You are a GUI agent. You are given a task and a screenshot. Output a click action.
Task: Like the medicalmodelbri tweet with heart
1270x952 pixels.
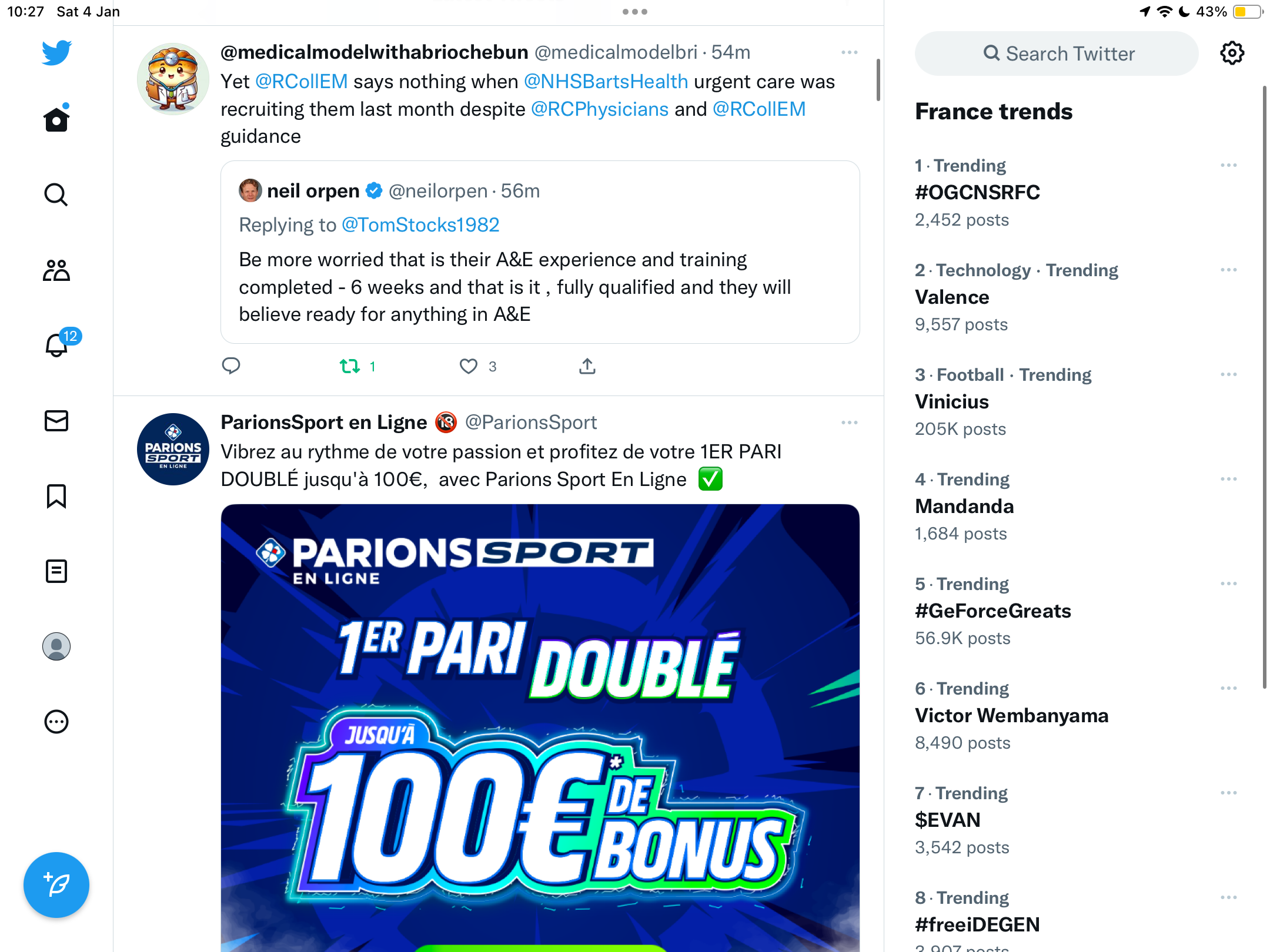click(468, 366)
